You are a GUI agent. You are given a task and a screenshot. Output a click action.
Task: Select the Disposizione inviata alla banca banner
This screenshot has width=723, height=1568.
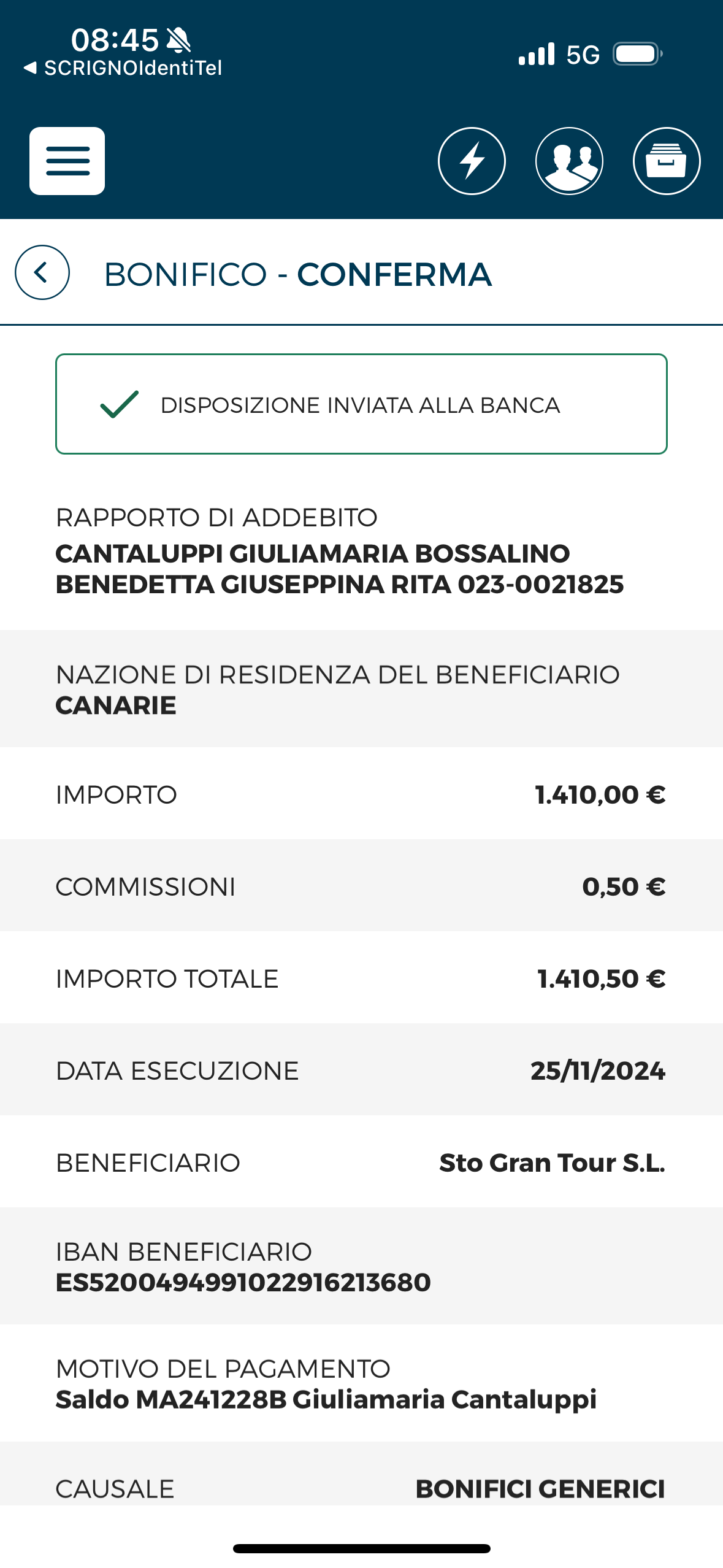click(361, 404)
